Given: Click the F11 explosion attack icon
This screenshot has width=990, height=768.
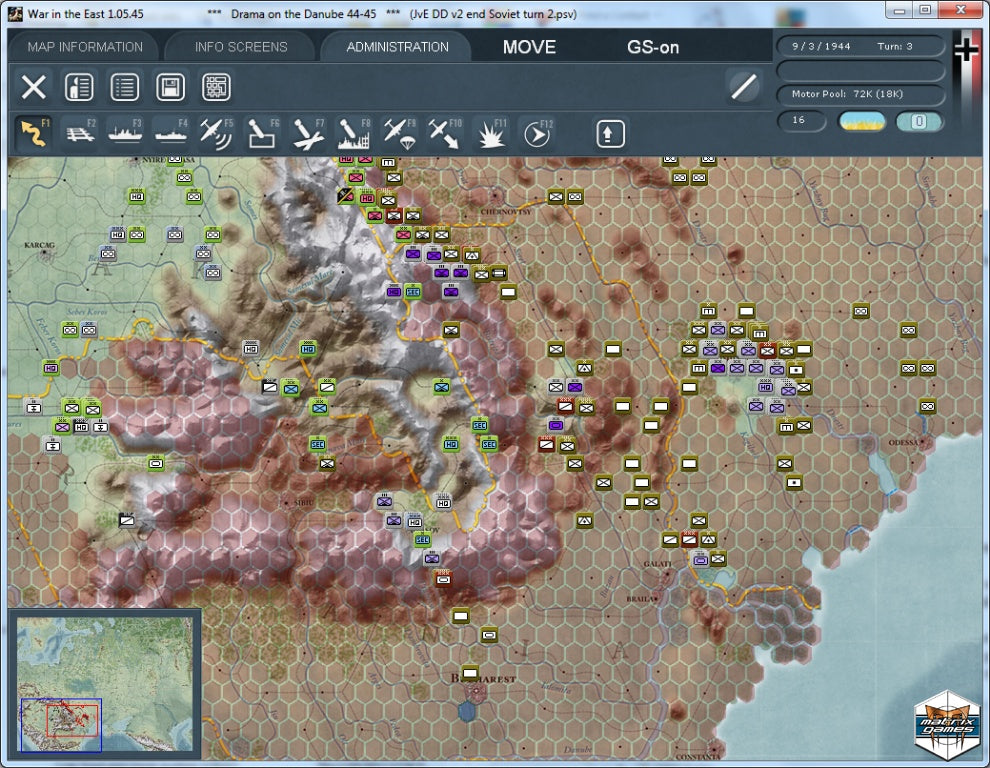Looking at the screenshot, I should point(491,133).
